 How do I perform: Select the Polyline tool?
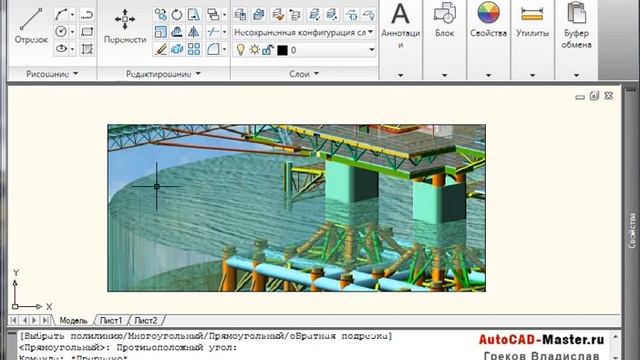pyautogui.click(x=87, y=15)
